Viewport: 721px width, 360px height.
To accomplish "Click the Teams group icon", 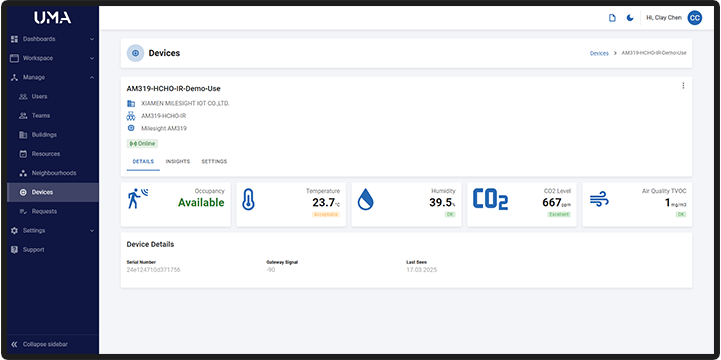I will pos(23,116).
